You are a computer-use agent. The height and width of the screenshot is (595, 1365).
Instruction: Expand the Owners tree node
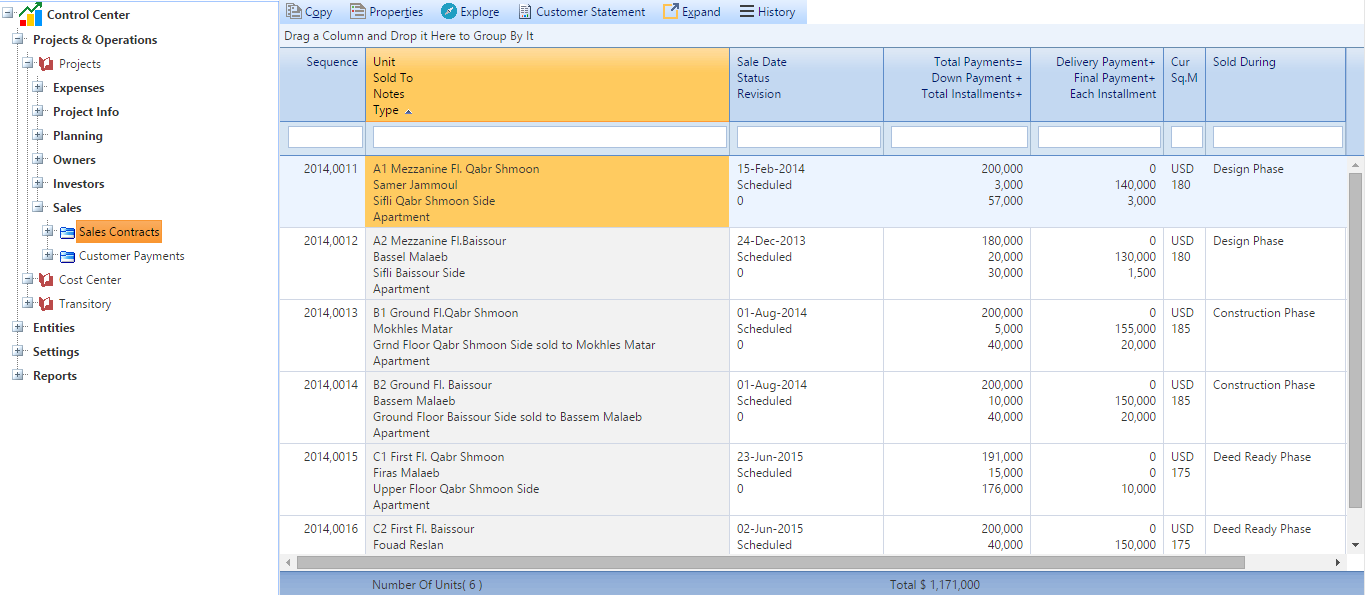pos(38,160)
